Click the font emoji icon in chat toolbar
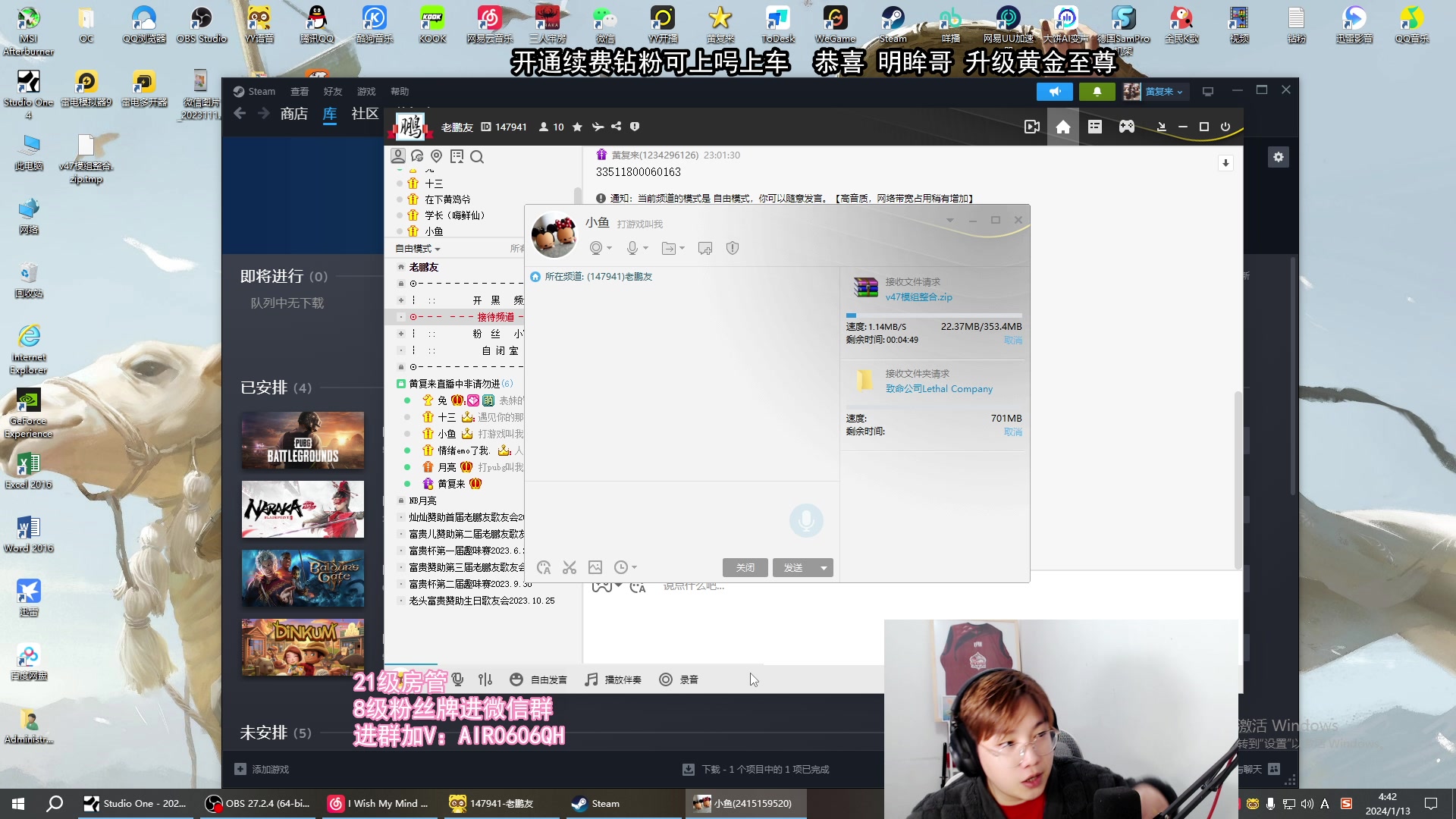Screen dimensions: 1456x819 coord(544,567)
